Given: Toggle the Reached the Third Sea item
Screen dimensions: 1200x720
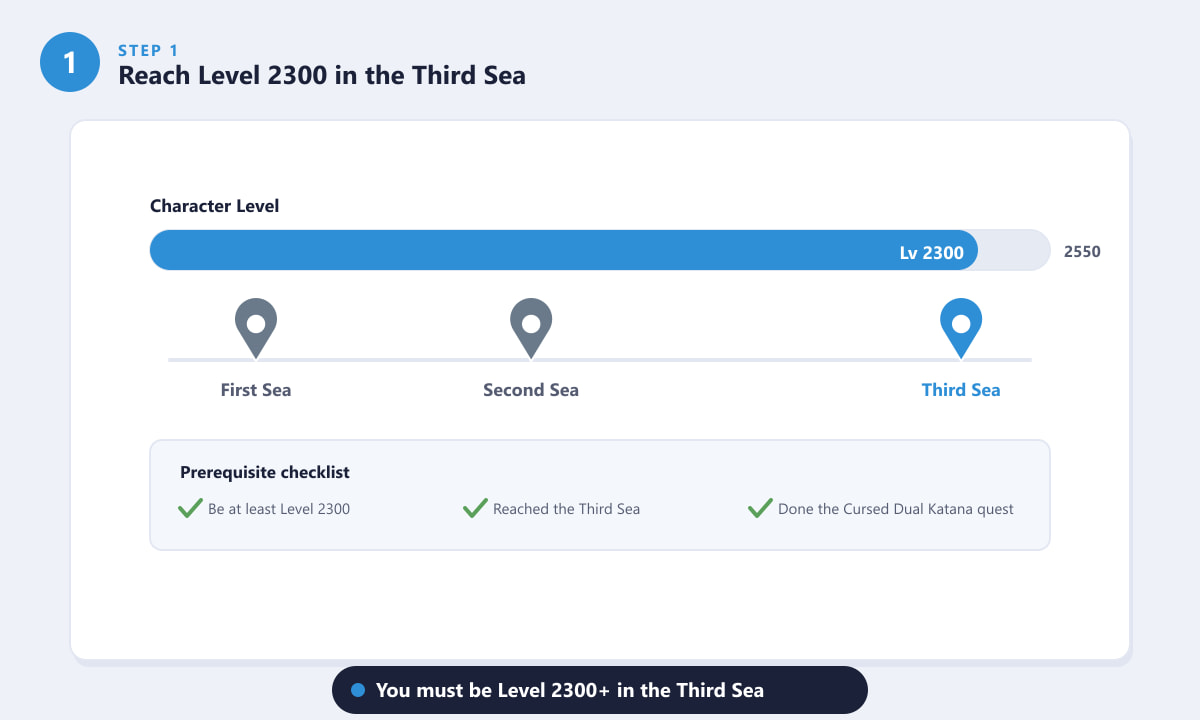Looking at the screenshot, I should click(x=551, y=509).
